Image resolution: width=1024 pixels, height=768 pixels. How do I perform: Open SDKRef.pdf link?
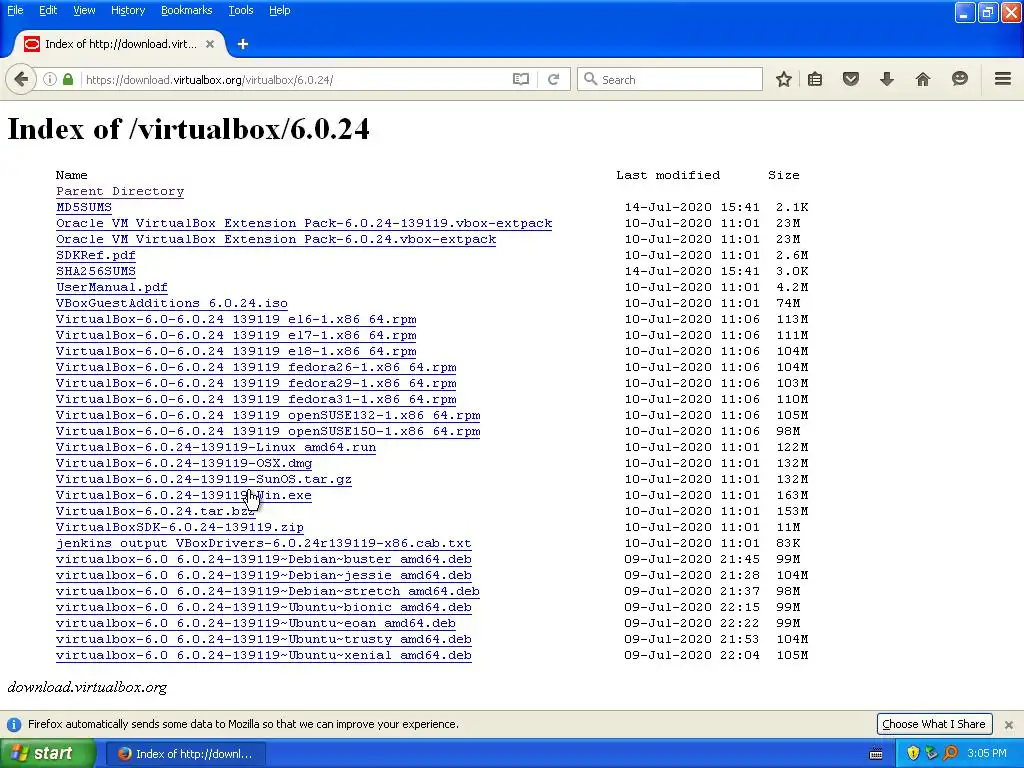coord(95,255)
